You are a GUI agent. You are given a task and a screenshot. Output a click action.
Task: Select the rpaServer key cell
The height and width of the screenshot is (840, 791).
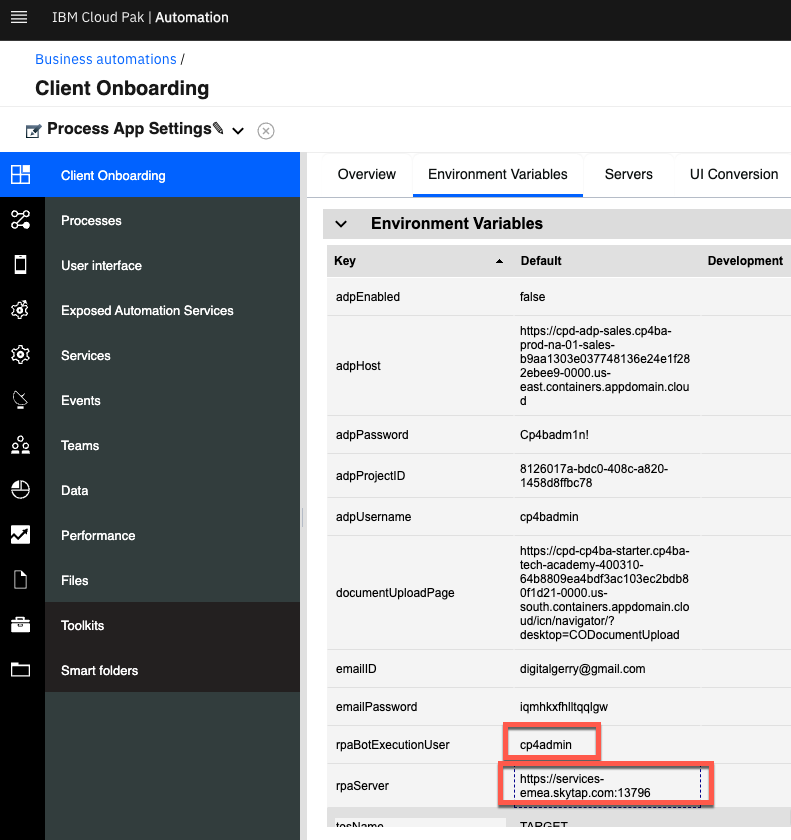pos(418,786)
